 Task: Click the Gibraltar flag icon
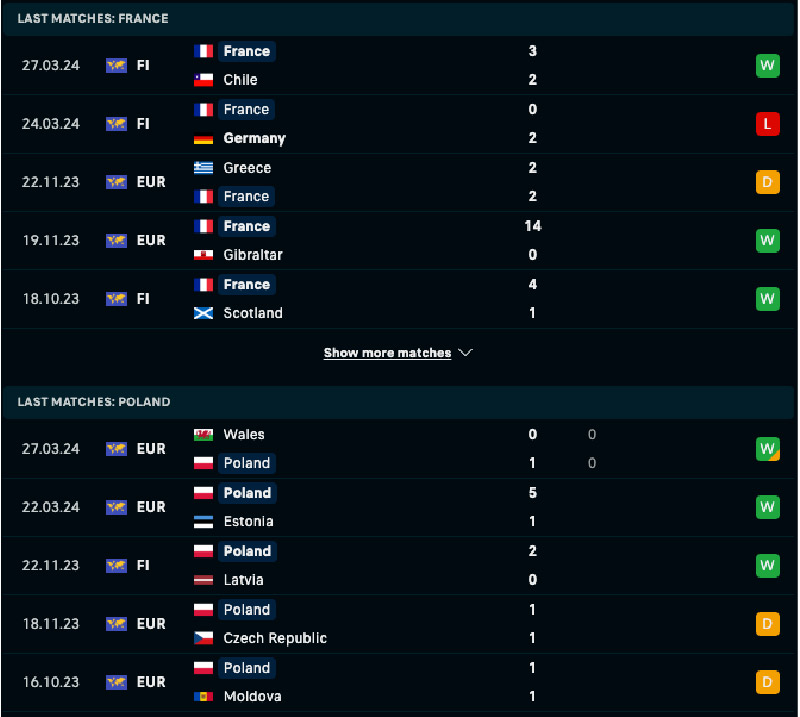[204, 255]
